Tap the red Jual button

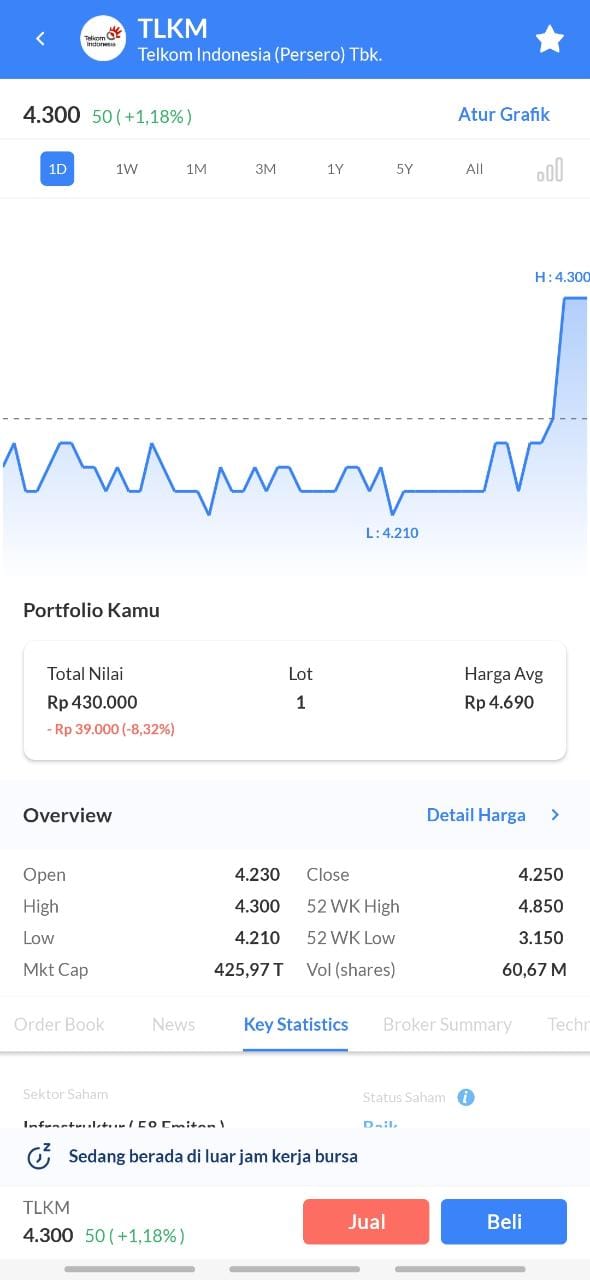(366, 1221)
